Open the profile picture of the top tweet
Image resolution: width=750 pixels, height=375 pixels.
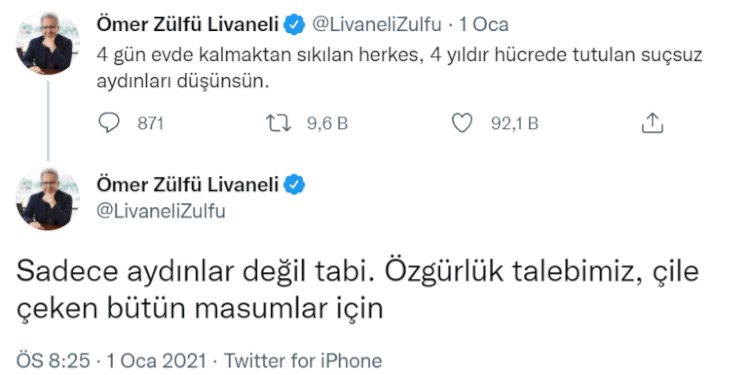(47, 44)
